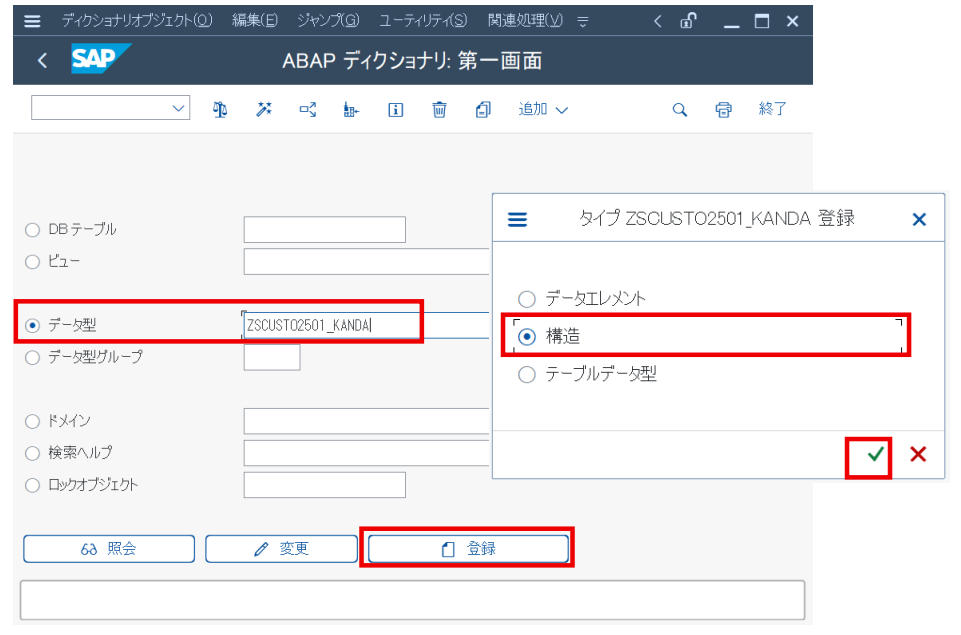Click the 検索ヘルプ input field
Screen dimensions: 961x635
pos(367,453)
